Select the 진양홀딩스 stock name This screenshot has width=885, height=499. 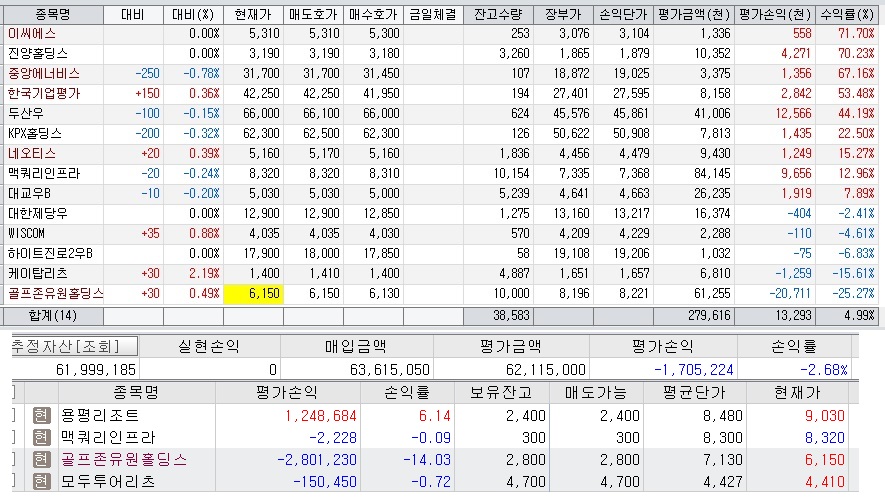click(38, 54)
